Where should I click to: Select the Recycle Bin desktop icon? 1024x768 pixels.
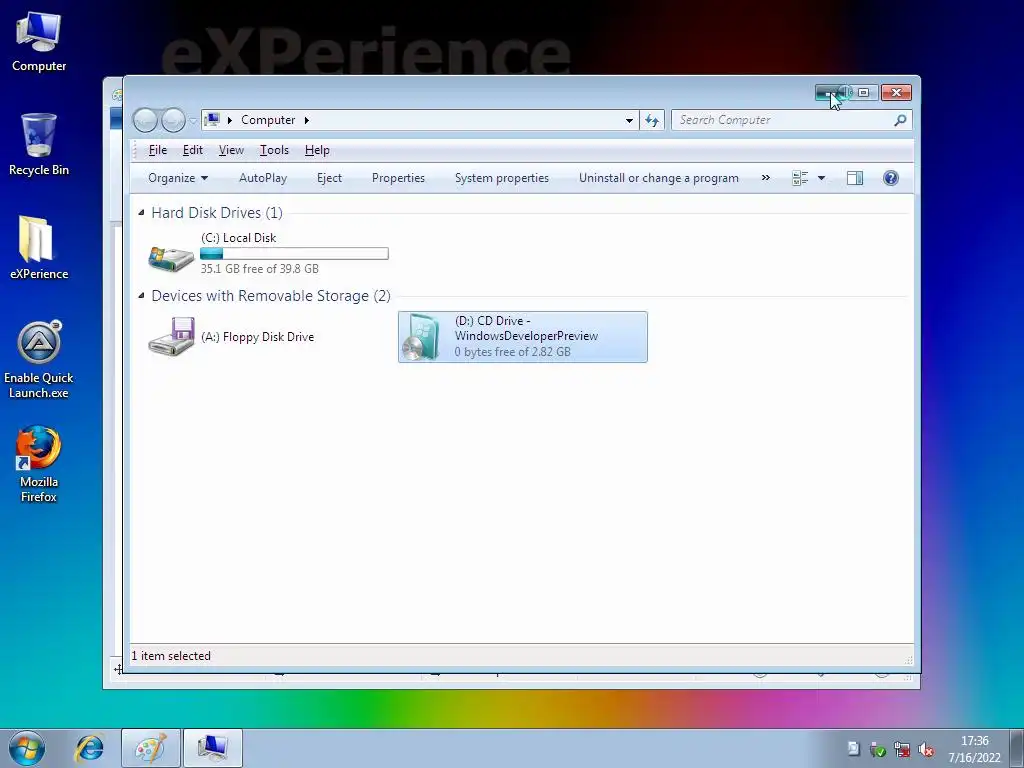(39, 144)
